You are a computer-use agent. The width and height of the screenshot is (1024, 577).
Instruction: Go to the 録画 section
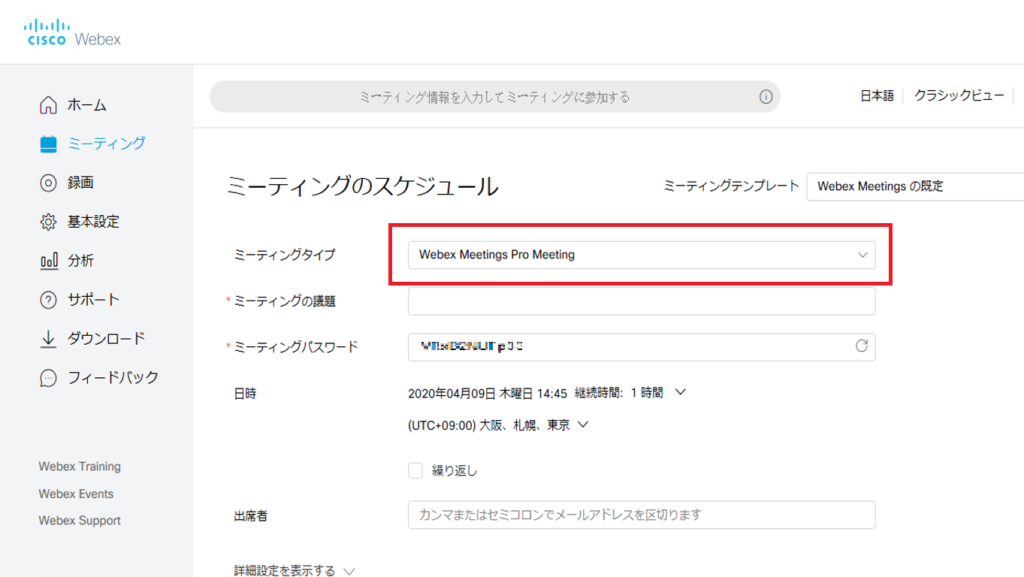80,183
